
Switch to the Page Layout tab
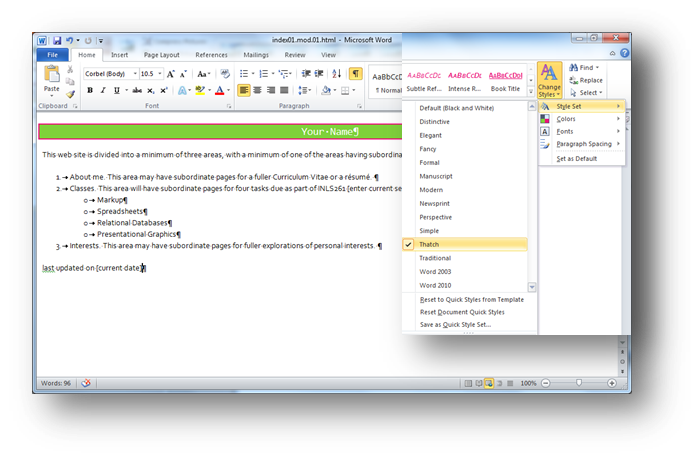click(x=161, y=55)
